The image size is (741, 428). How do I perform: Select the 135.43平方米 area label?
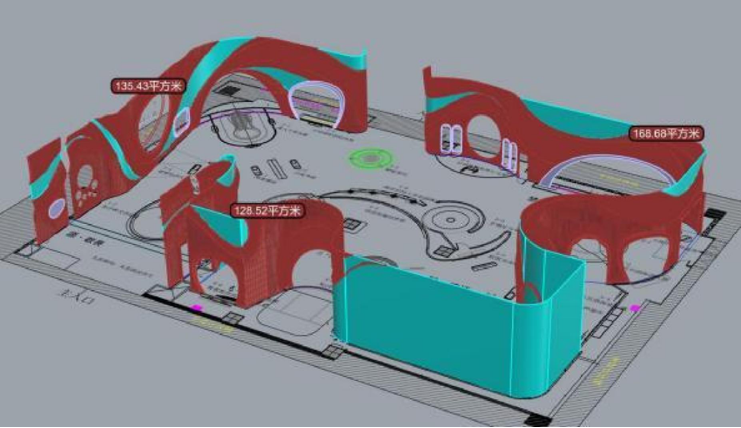point(148,86)
